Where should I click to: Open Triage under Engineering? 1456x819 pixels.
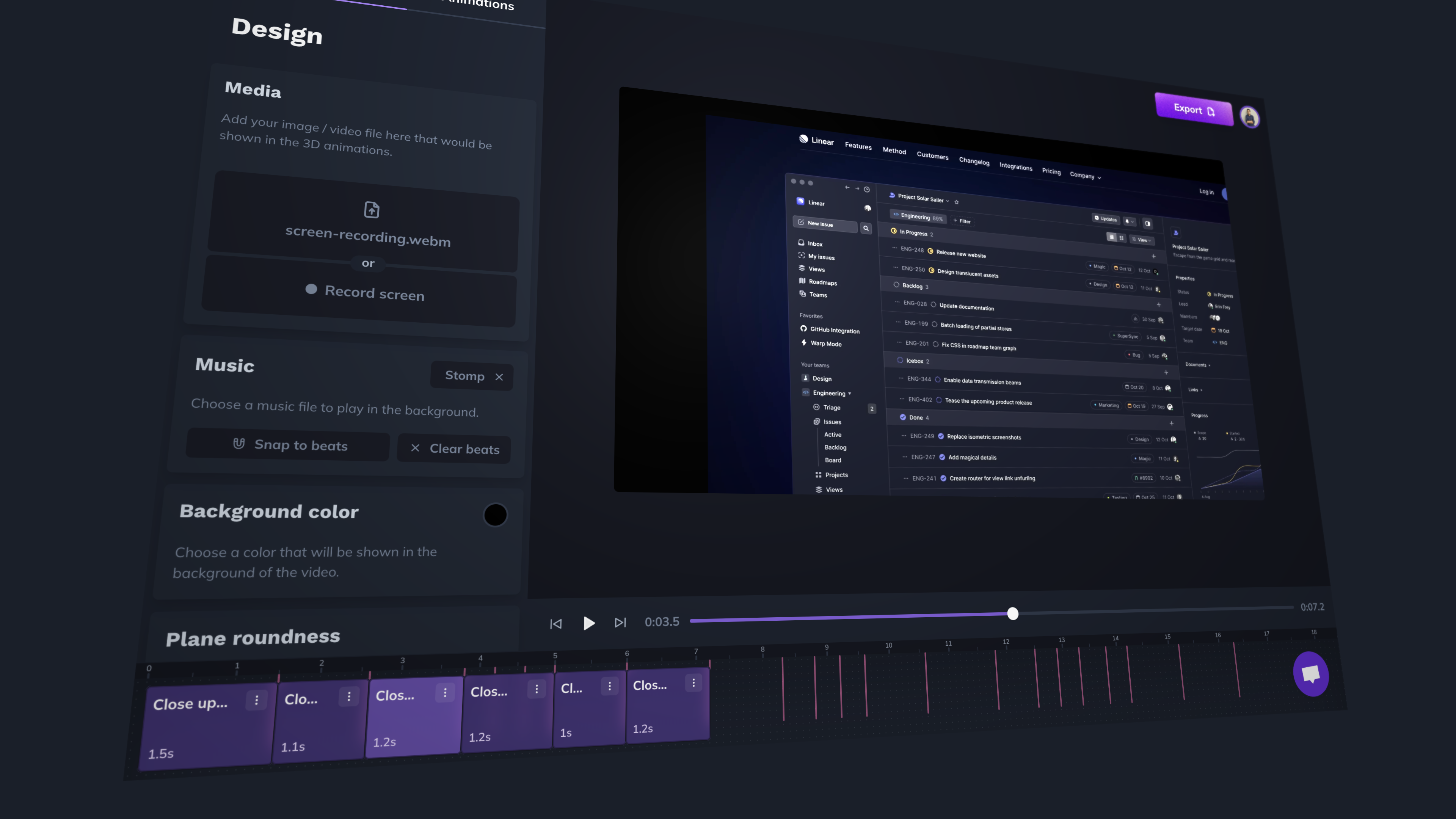coord(827,408)
